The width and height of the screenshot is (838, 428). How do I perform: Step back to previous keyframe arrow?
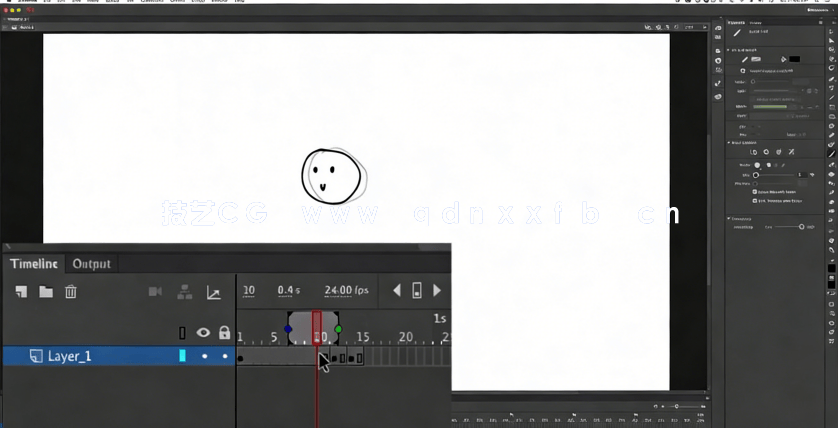pyautogui.click(x=397, y=290)
